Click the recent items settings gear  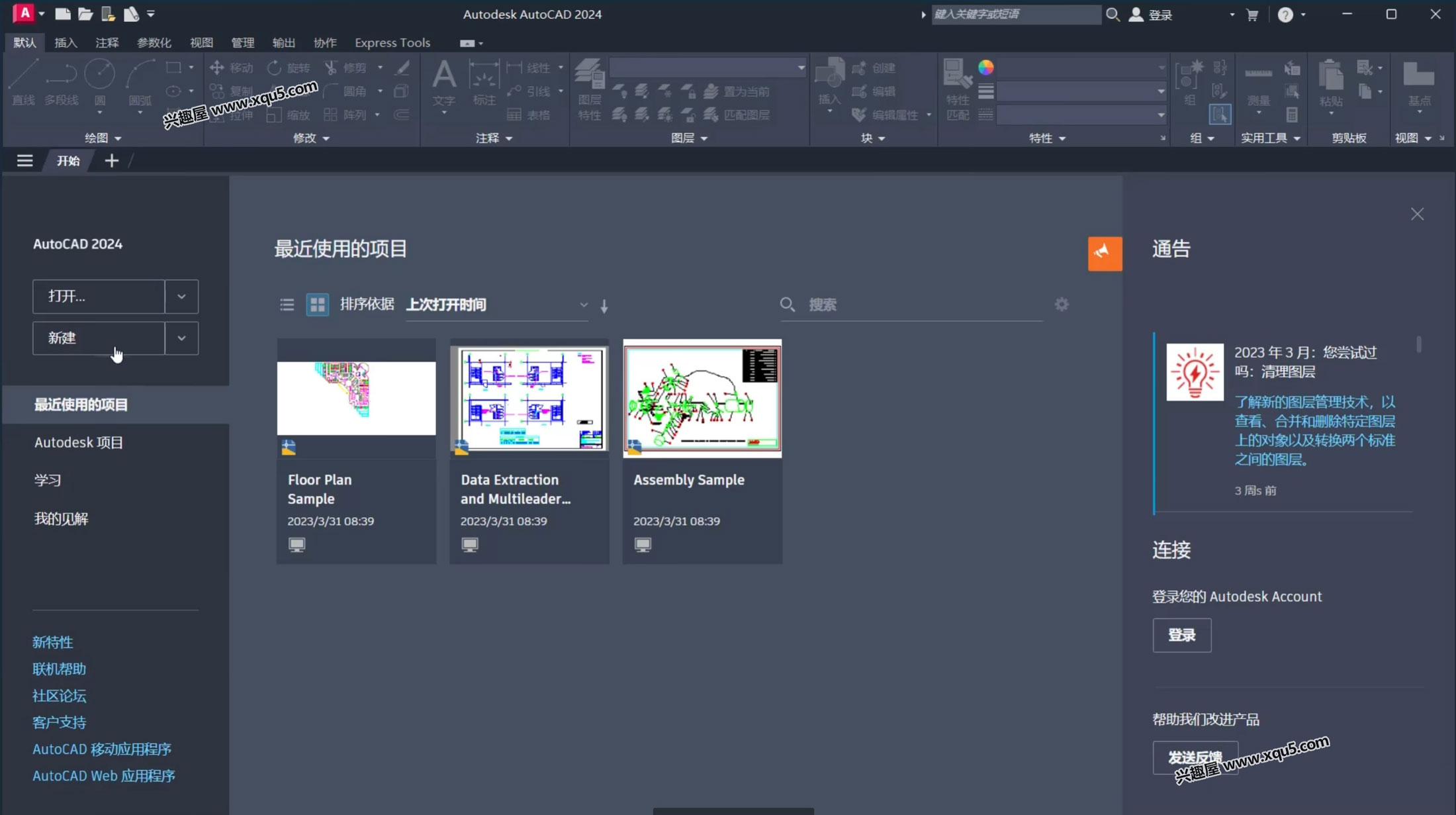pos(1062,304)
